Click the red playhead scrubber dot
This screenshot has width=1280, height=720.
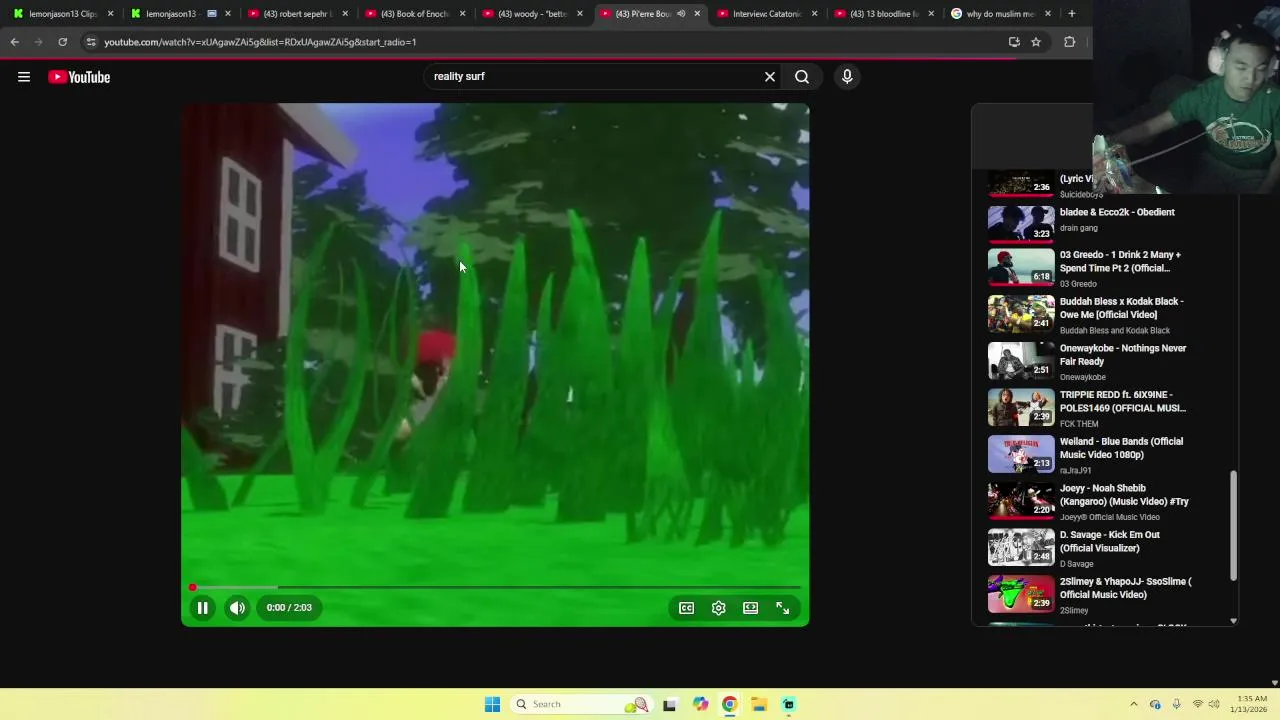192,587
